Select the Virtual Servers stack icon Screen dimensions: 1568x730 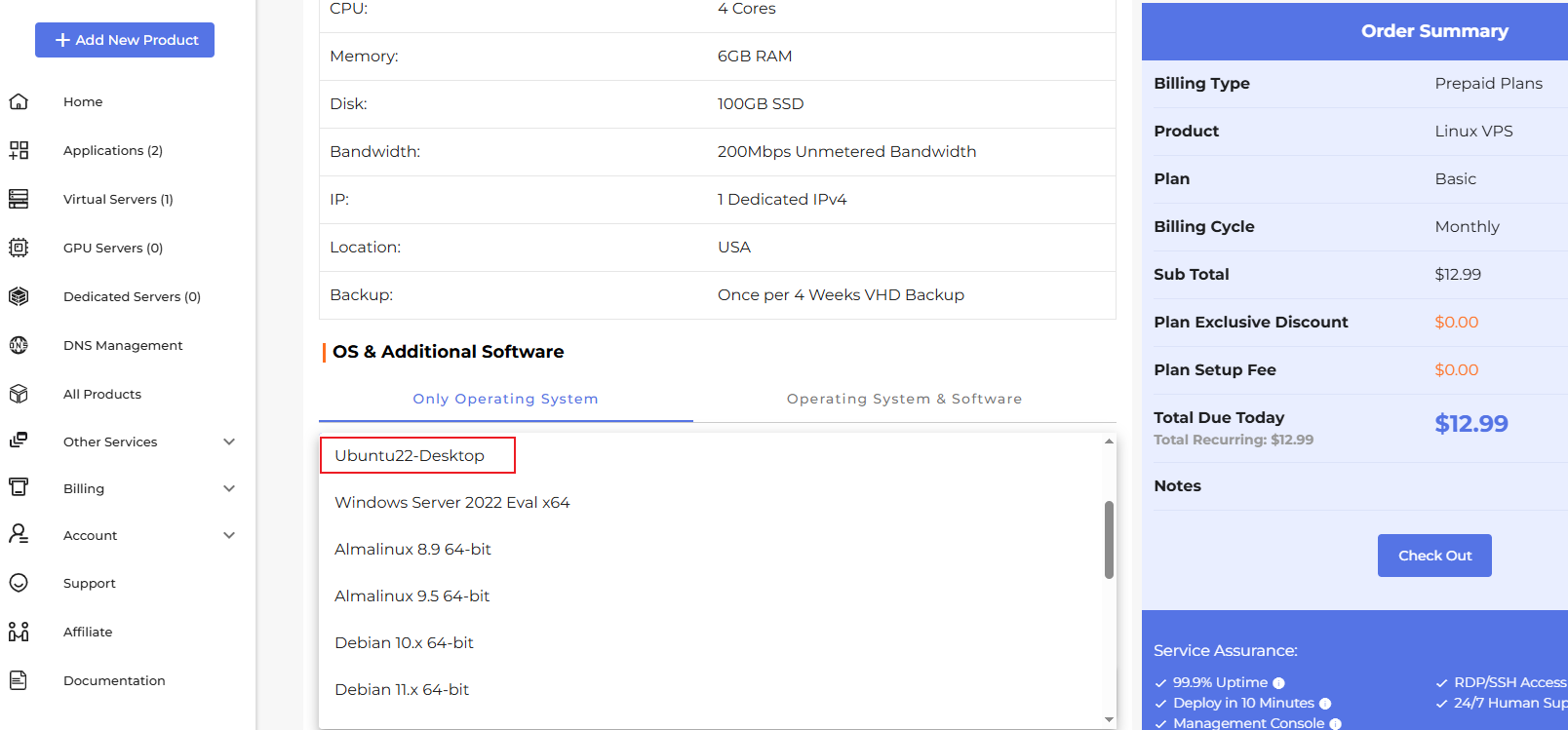19,199
